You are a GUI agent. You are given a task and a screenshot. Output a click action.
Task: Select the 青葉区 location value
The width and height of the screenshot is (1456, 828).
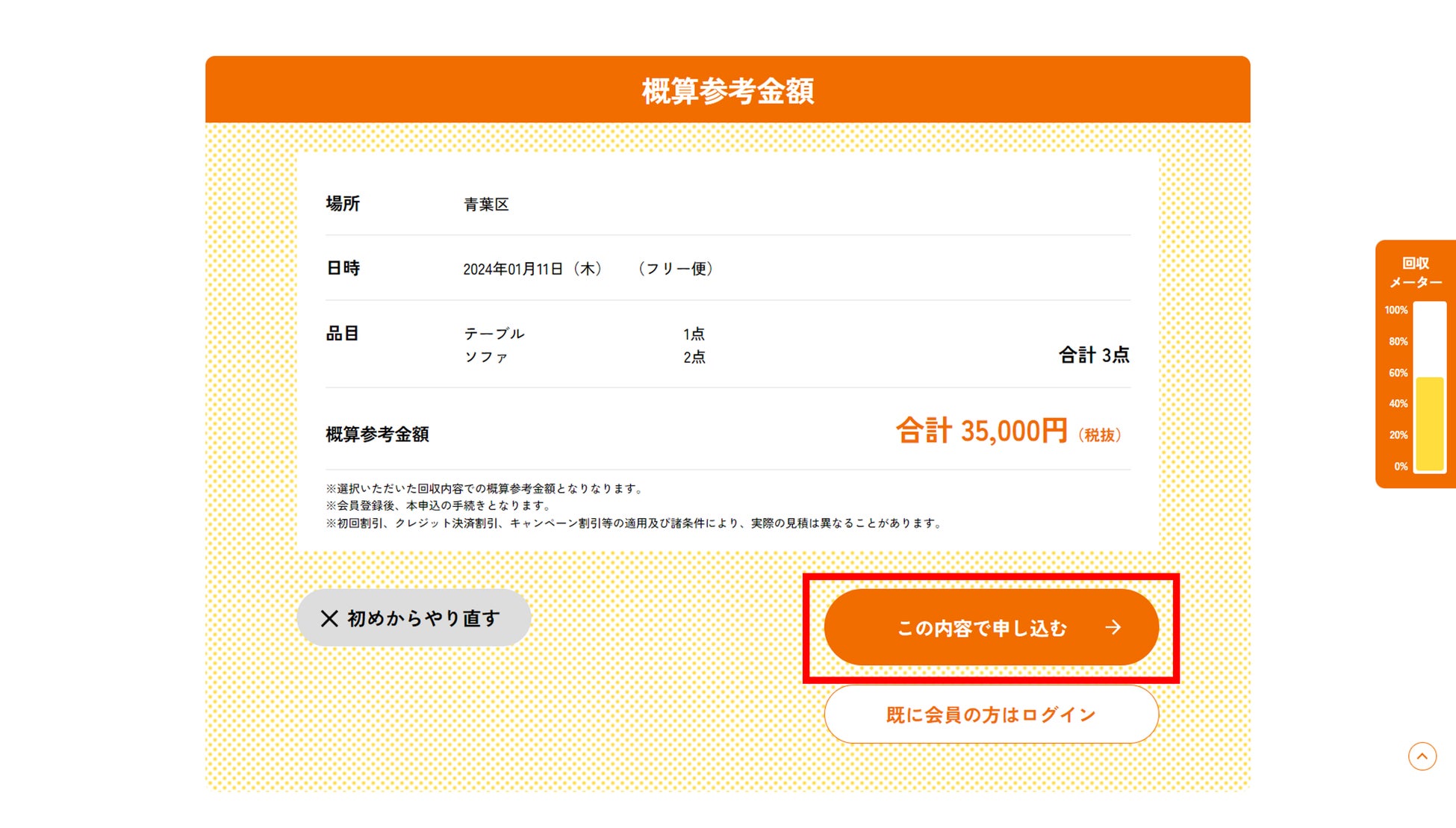pyautogui.click(x=486, y=205)
